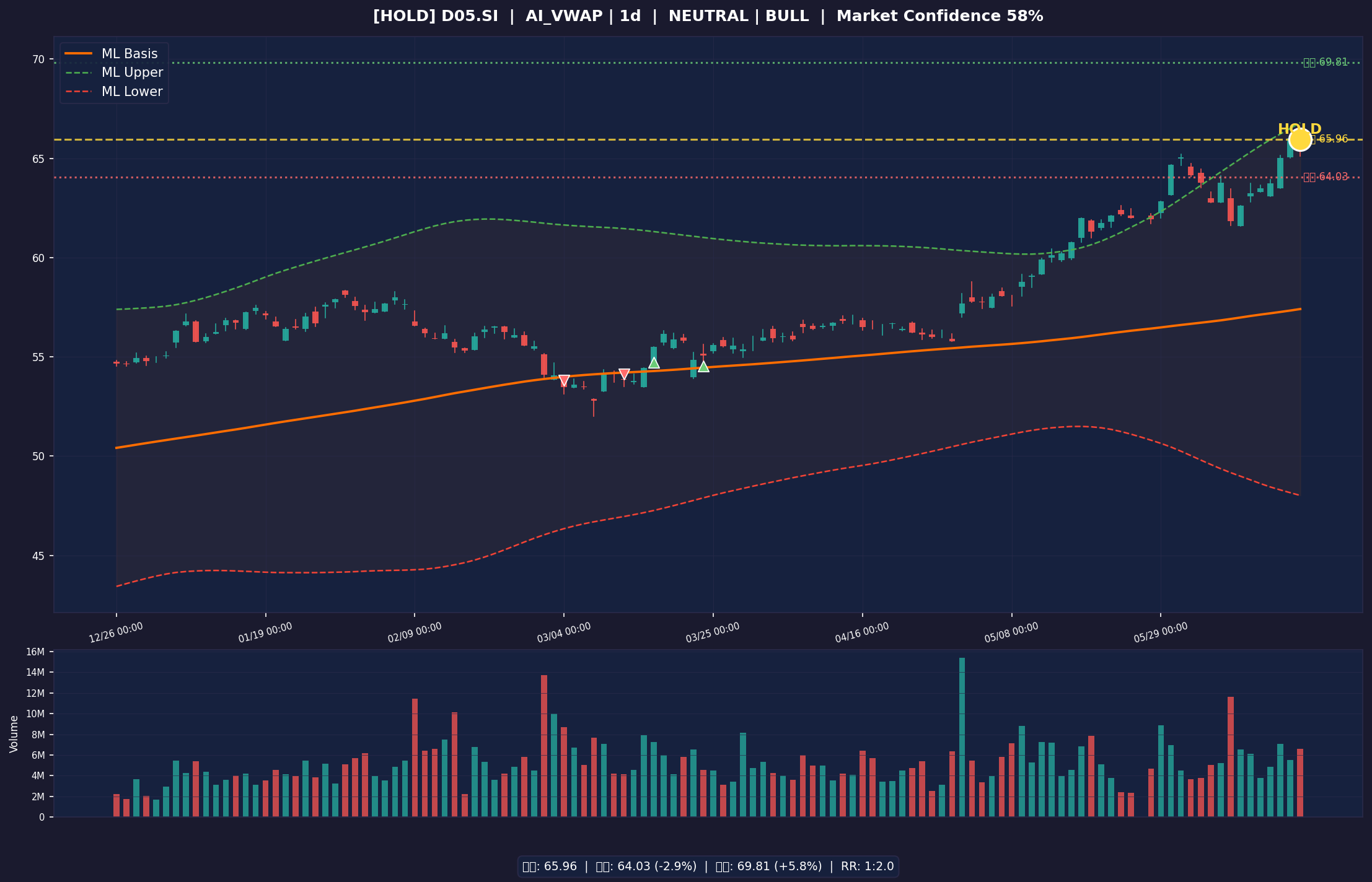Click the 04/16 00:00 date label

tap(862, 632)
